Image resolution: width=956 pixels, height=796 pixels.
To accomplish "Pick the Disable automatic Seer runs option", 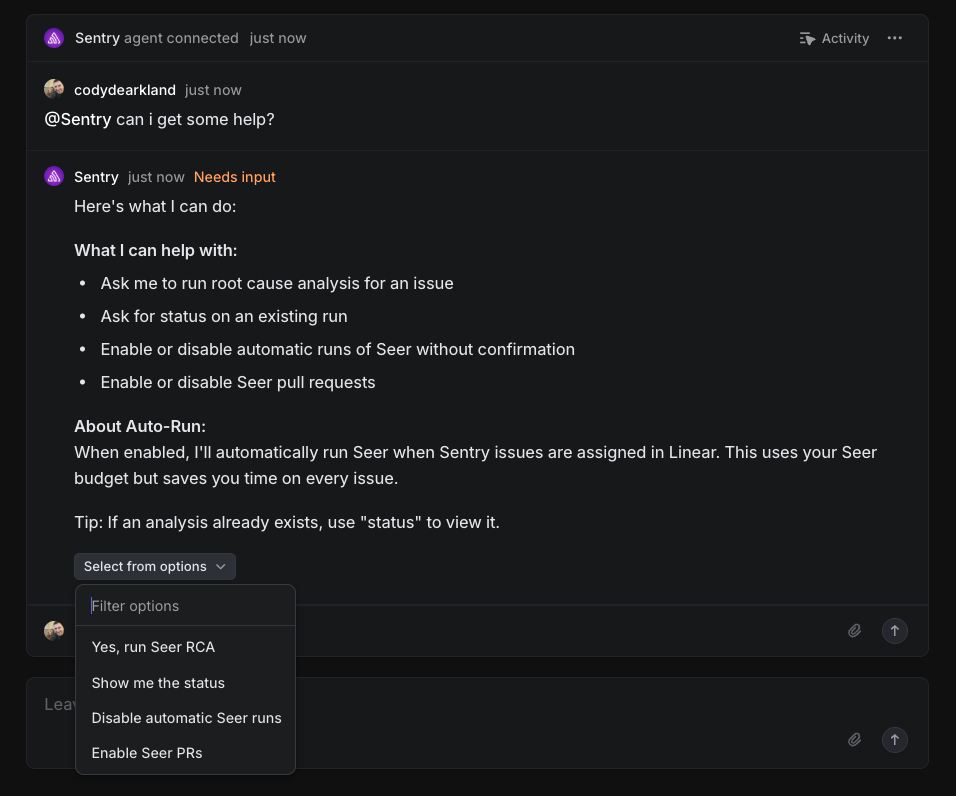I will [186, 718].
